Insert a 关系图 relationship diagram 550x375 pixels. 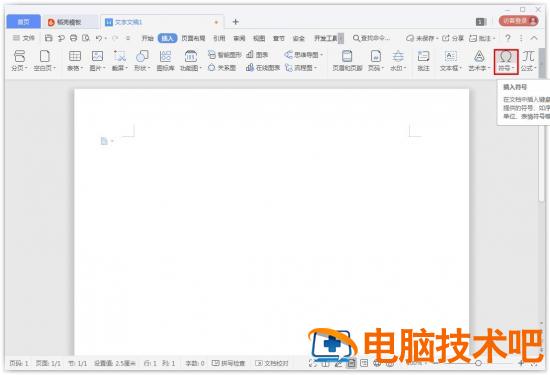click(x=222, y=68)
